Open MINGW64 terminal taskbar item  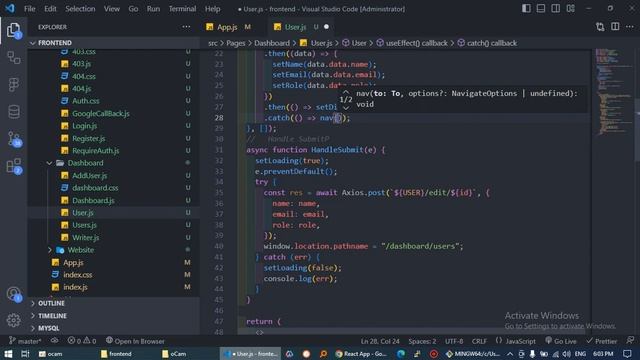pyautogui.click(x=472, y=353)
